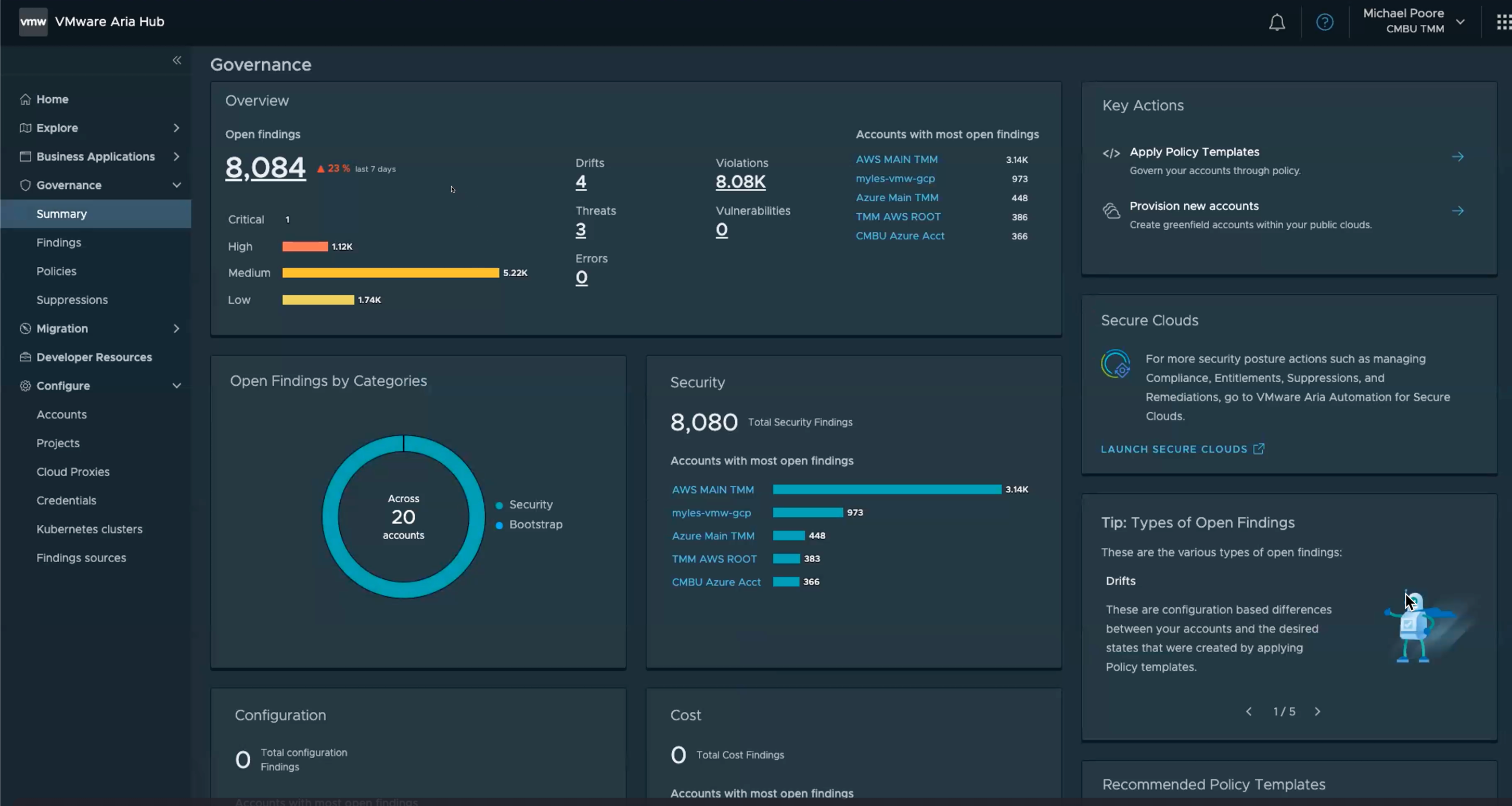Screen dimensions: 1512x806
Task: Go to next tip with right chevron
Action: pyautogui.click(x=1318, y=711)
